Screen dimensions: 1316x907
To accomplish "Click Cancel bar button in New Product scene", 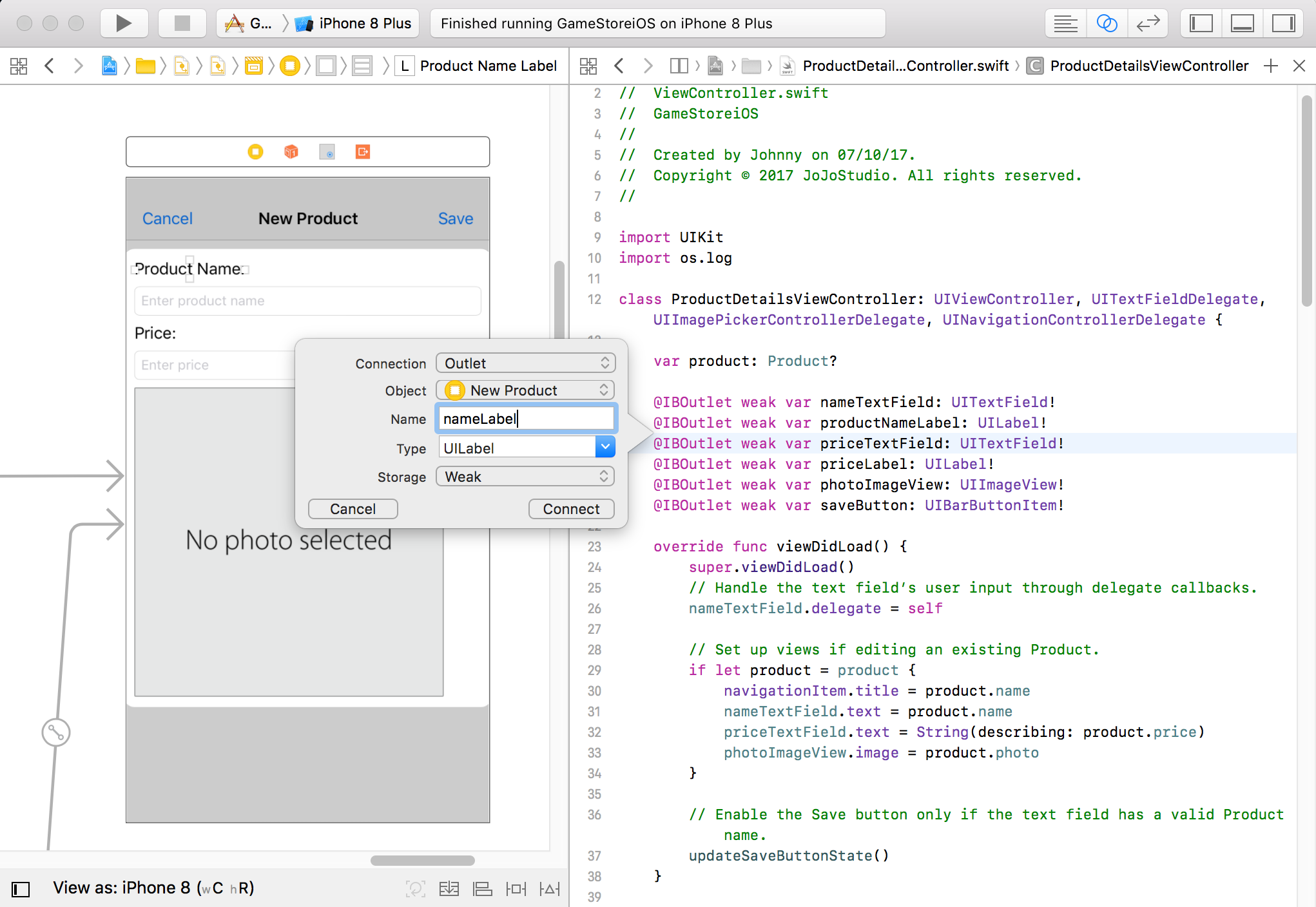I will [168, 219].
